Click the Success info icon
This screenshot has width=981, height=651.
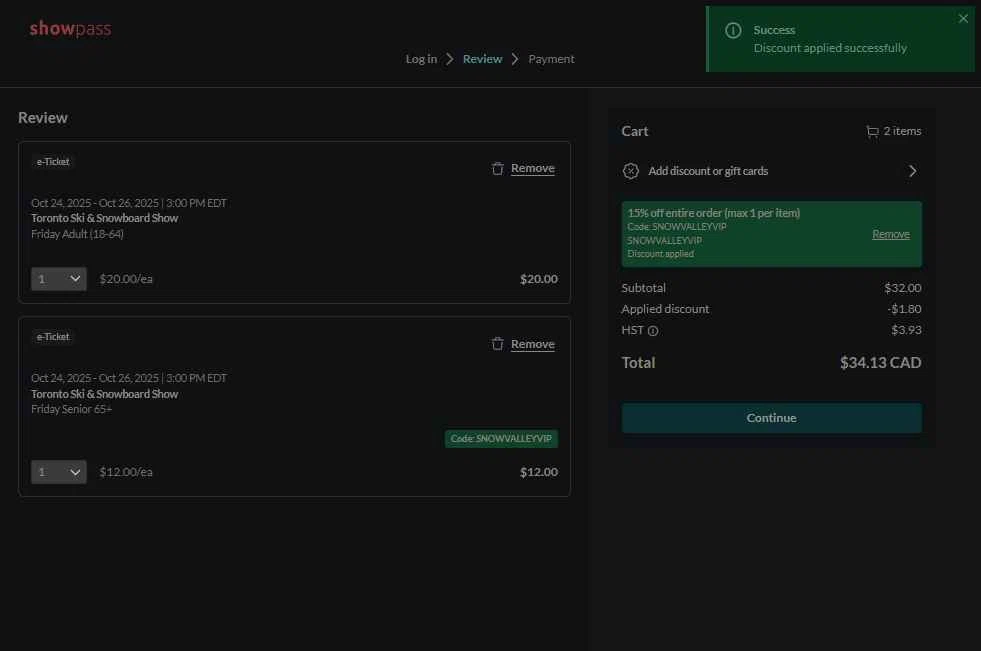pyautogui.click(x=733, y=30)
